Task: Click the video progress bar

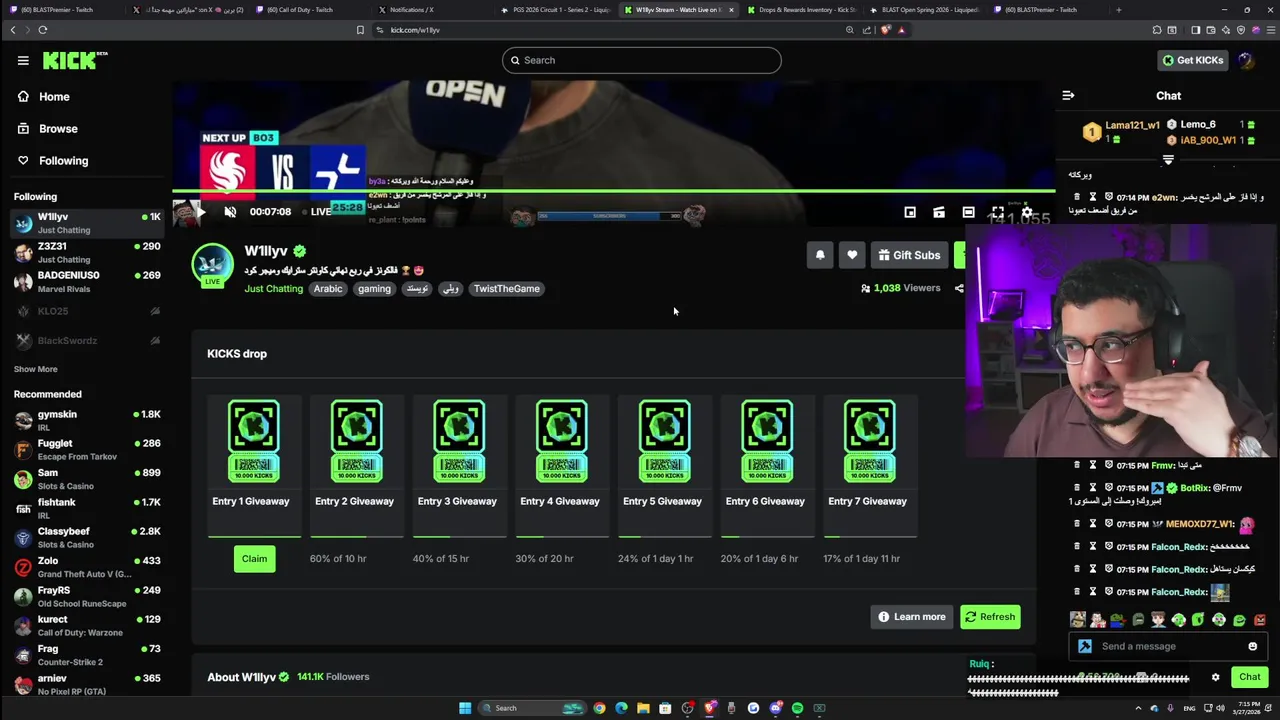Action: (613, 190)
